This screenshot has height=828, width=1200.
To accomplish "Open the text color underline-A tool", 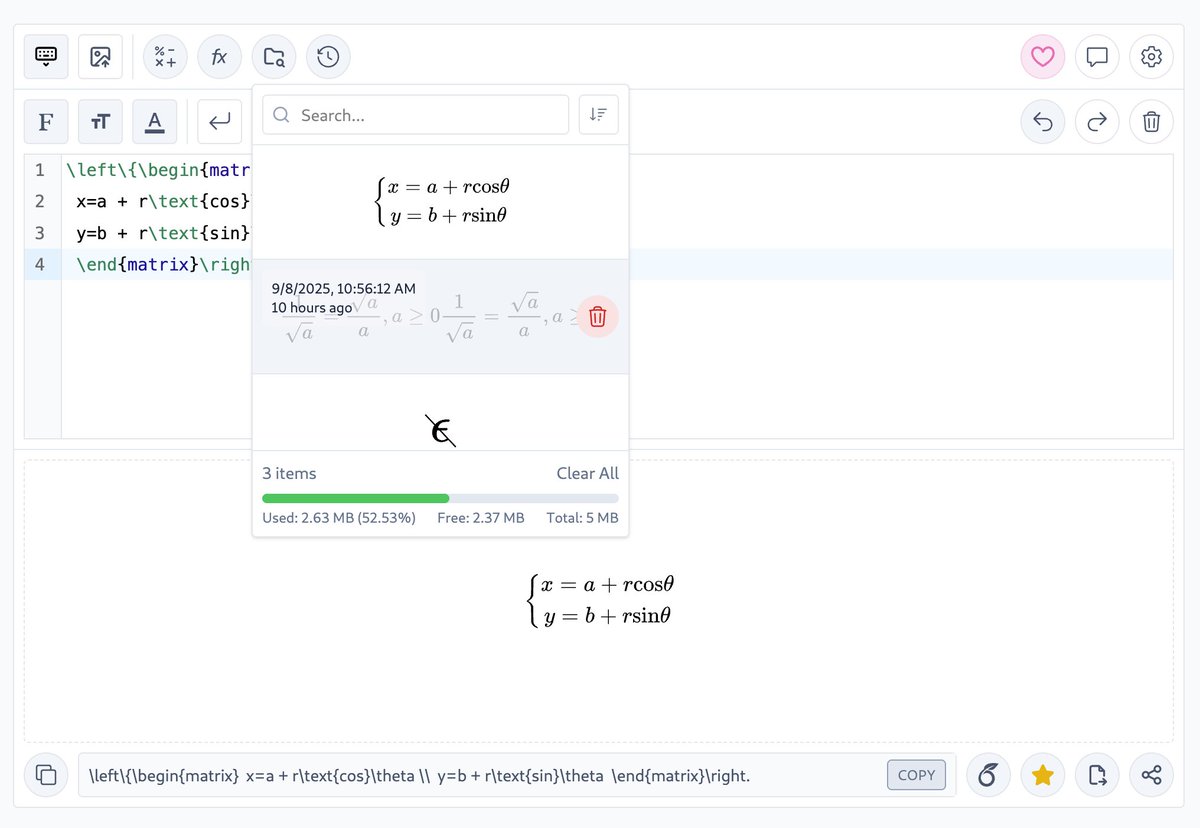I will pyautogui.click(x=154, y=122).
